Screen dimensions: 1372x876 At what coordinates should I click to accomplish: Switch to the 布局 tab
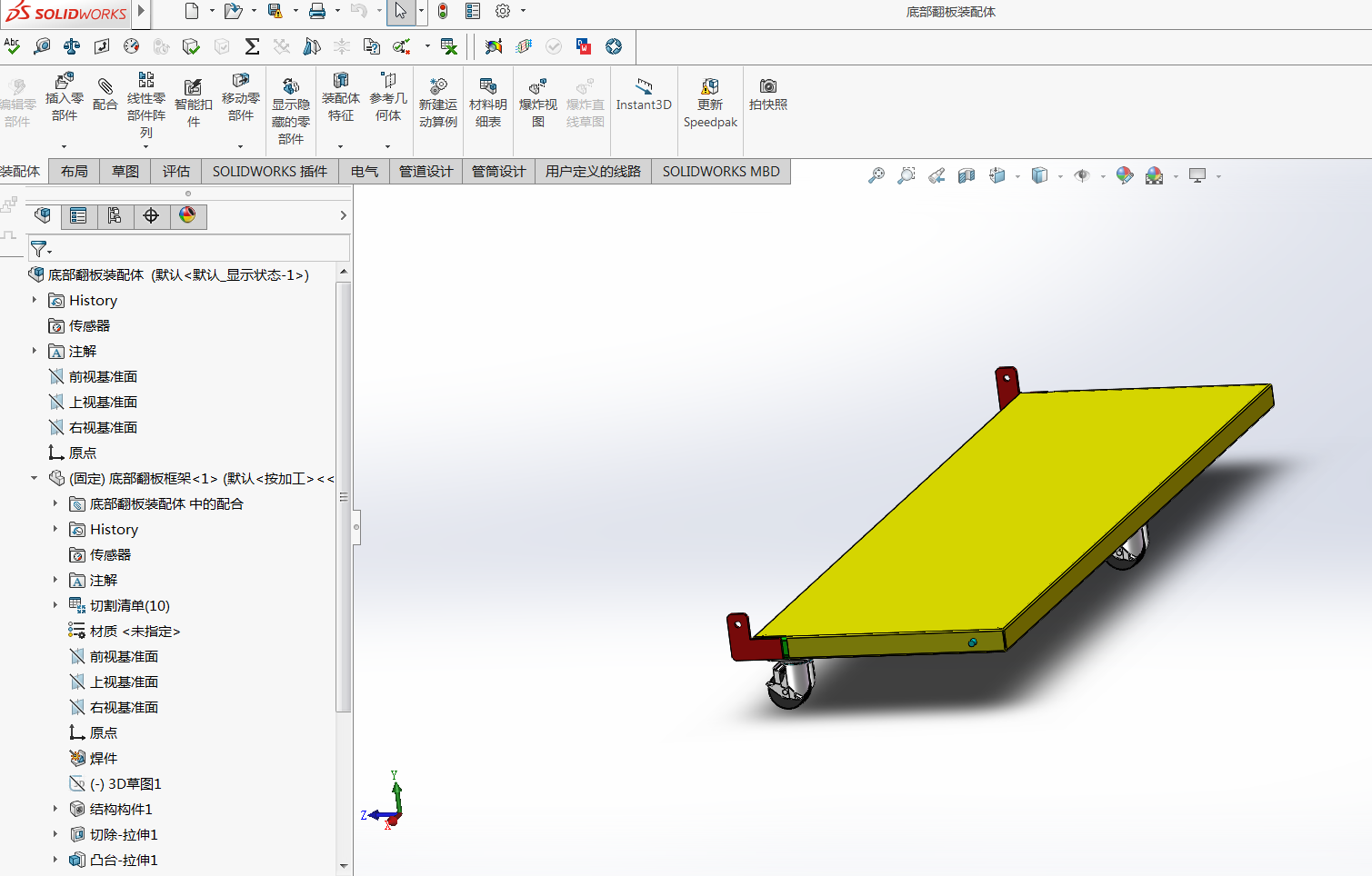pyautogui.click(x=75, y=171)
